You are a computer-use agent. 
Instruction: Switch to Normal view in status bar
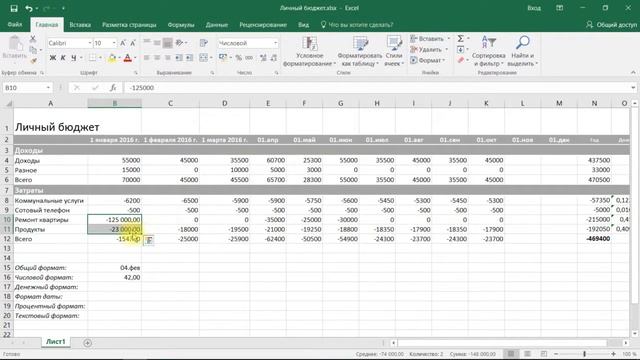point(511,354)
